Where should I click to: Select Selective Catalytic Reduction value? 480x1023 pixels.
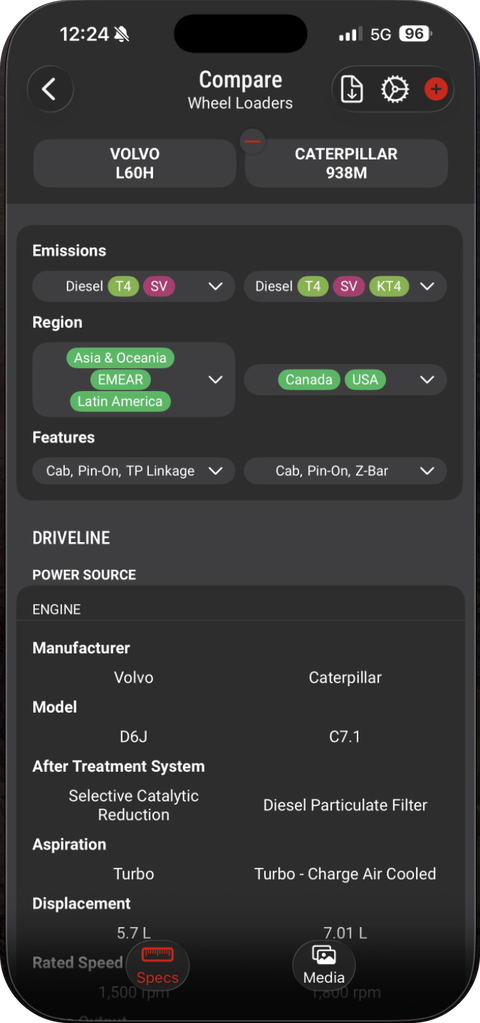(x=134, y=805)
